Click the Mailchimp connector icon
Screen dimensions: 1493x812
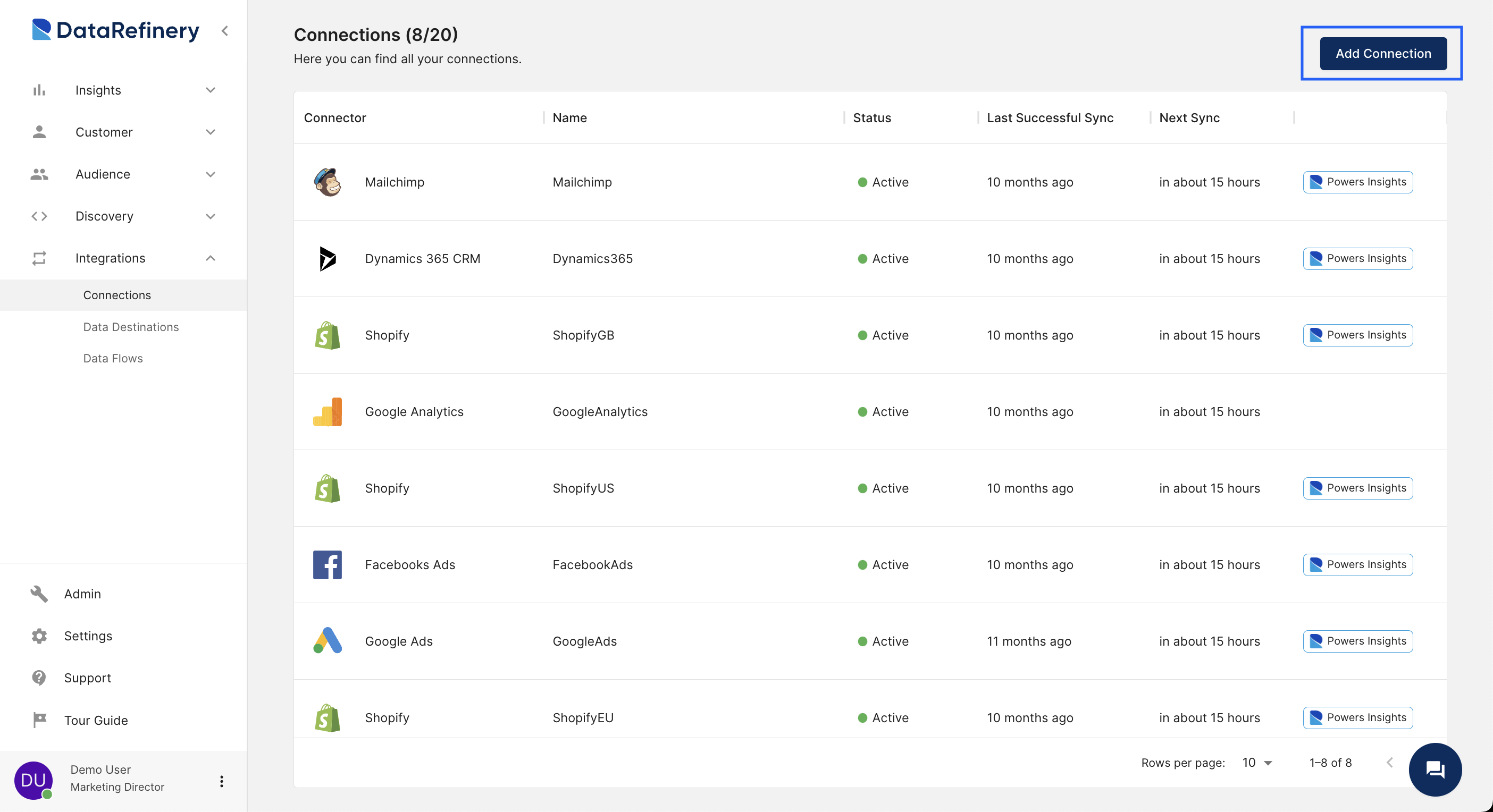click(327, 182)
